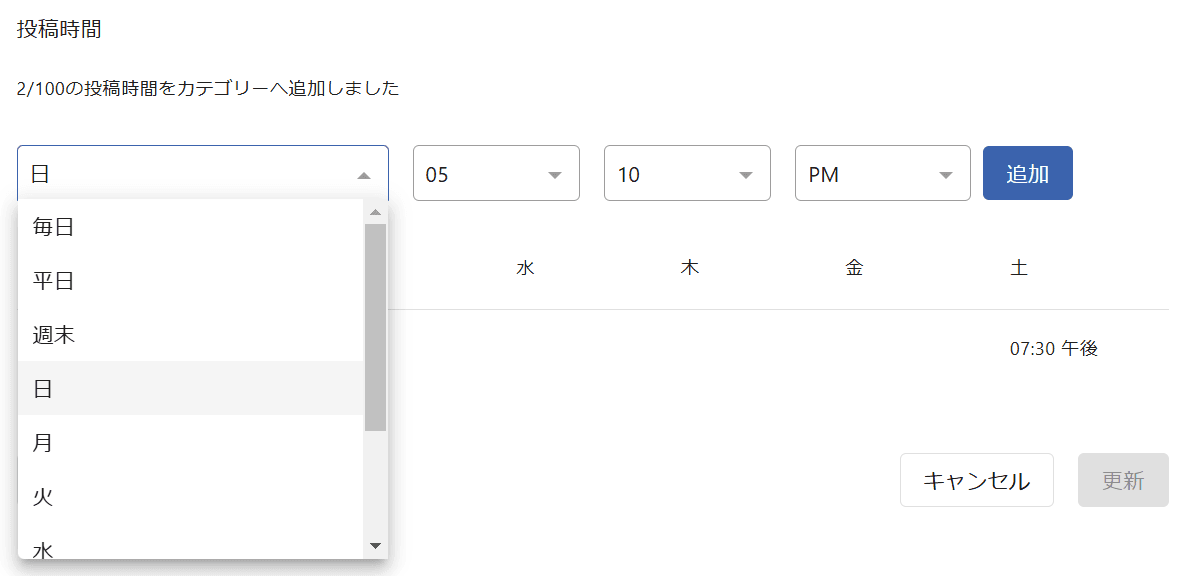Click the blue 追加 button

[1028, 173]
